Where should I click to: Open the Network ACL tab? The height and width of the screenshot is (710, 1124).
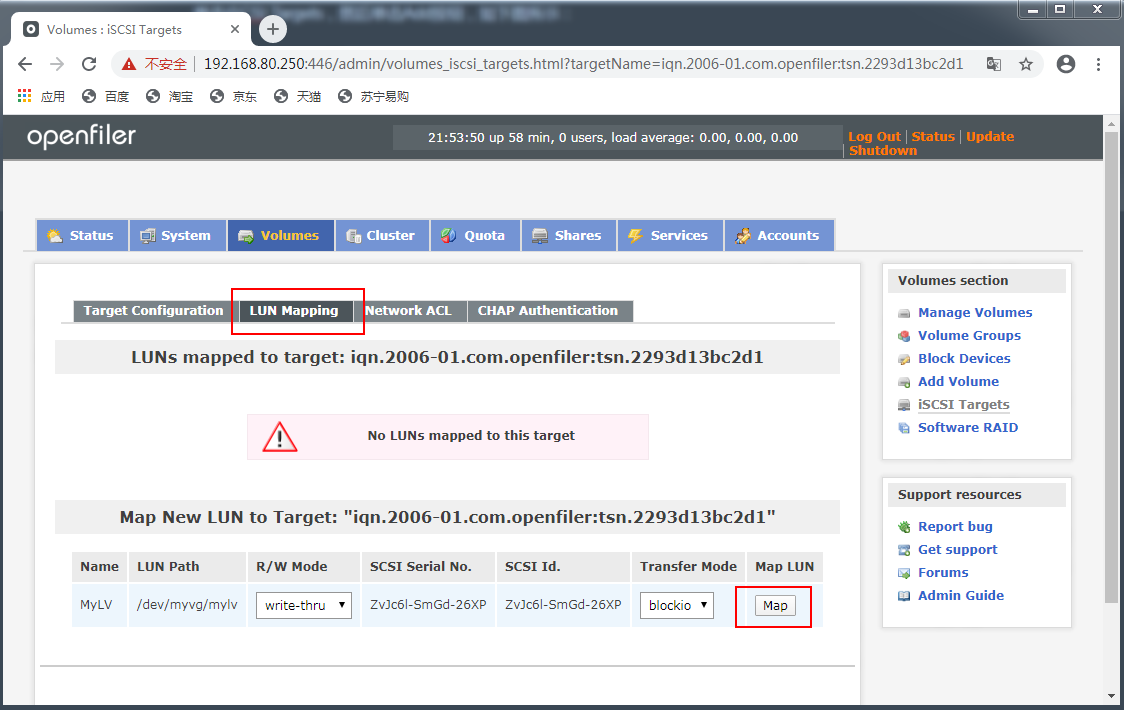411,310
